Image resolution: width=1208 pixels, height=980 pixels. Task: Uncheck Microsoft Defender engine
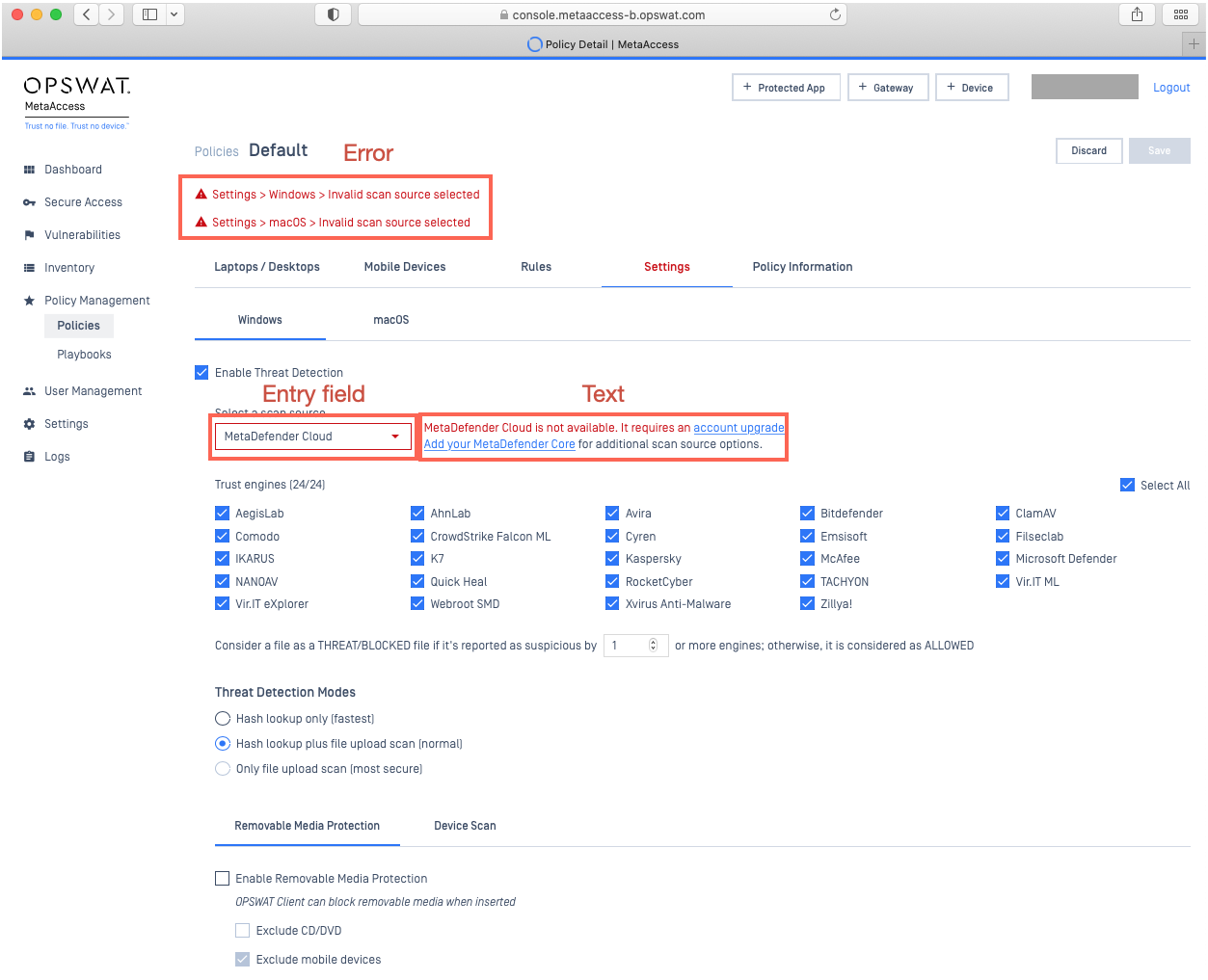point(1003,559)
